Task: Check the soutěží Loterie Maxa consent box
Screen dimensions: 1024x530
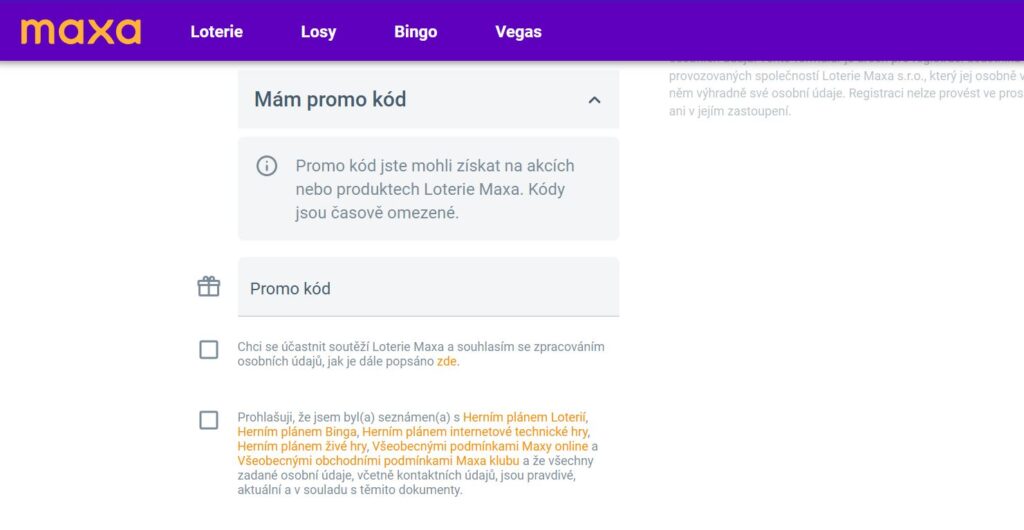Action: [x=209, y=350]
